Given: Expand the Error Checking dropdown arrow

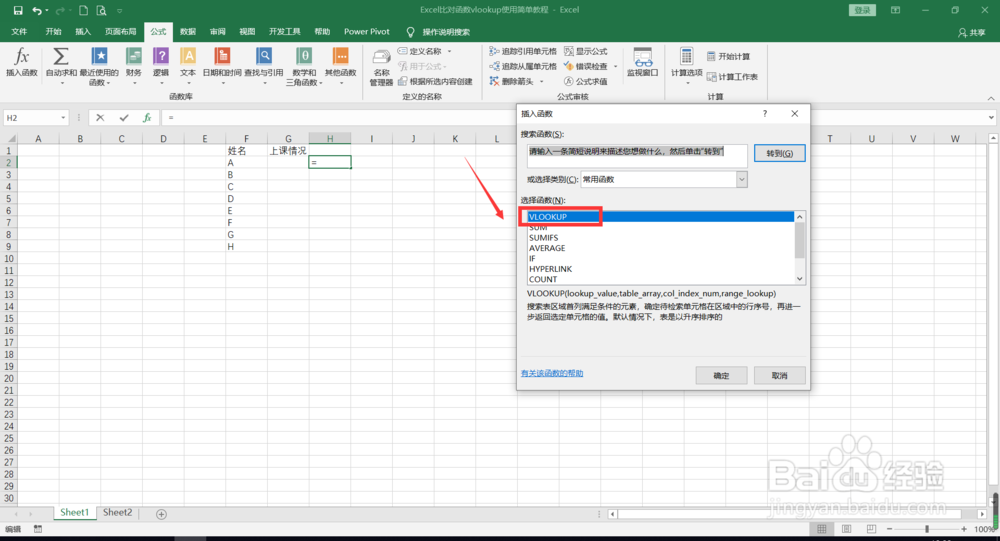Looking at the screenshot, I should 615,66.
